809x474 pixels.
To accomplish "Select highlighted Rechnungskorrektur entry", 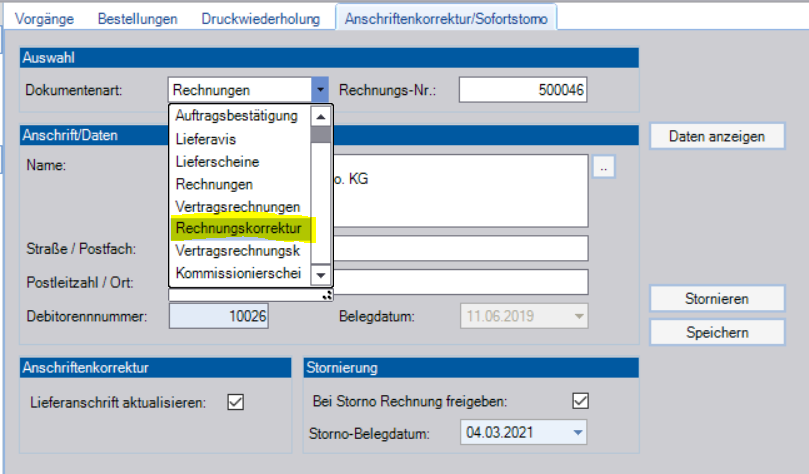I will (238, 230).
